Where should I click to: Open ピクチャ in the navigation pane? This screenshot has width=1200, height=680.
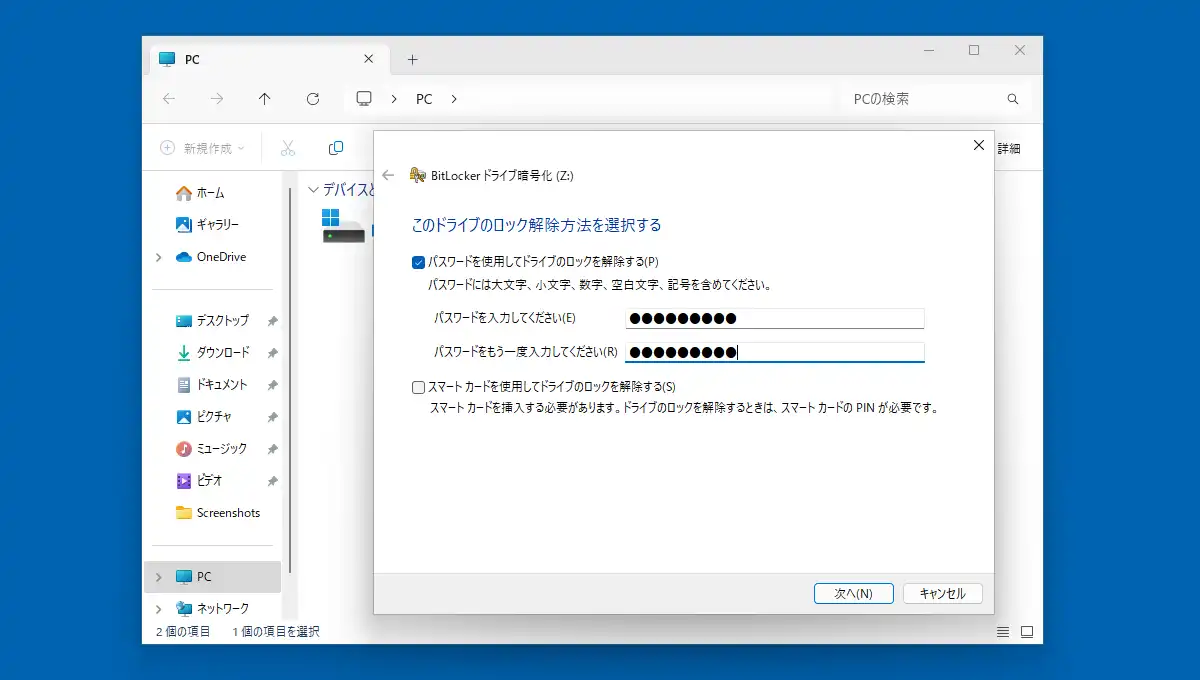[x=205, y=417]
